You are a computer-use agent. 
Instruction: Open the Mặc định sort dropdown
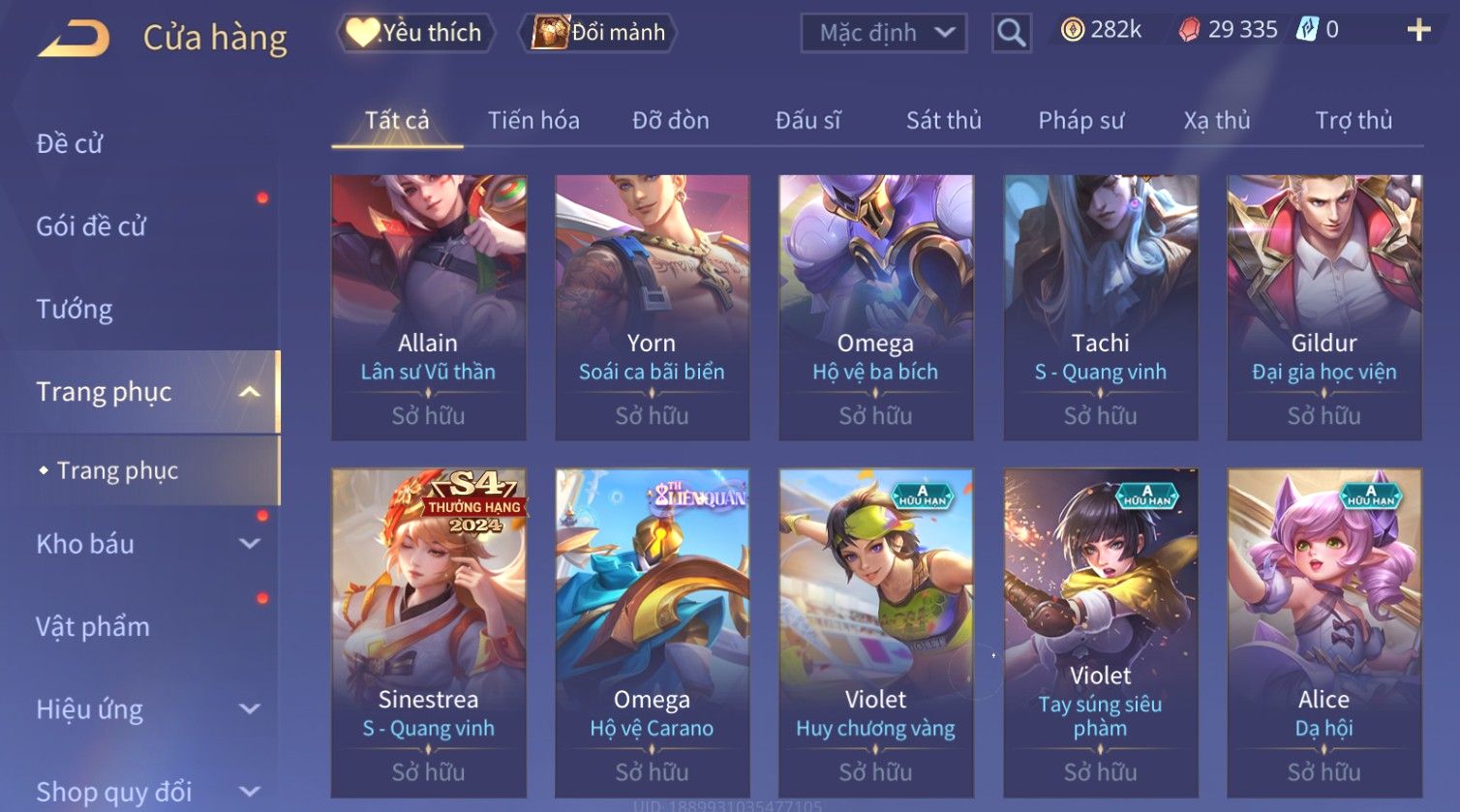[x=884, y=33]
